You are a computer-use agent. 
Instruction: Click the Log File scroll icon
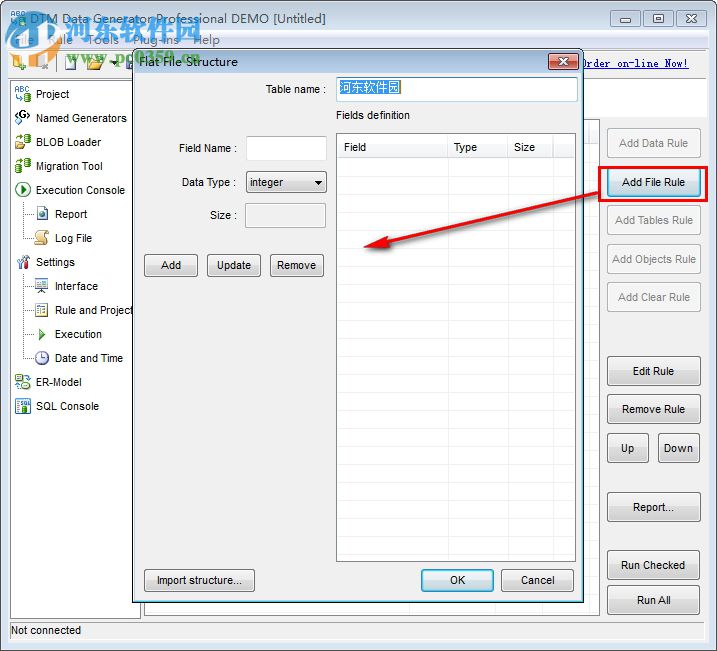[x=42, y=238]
